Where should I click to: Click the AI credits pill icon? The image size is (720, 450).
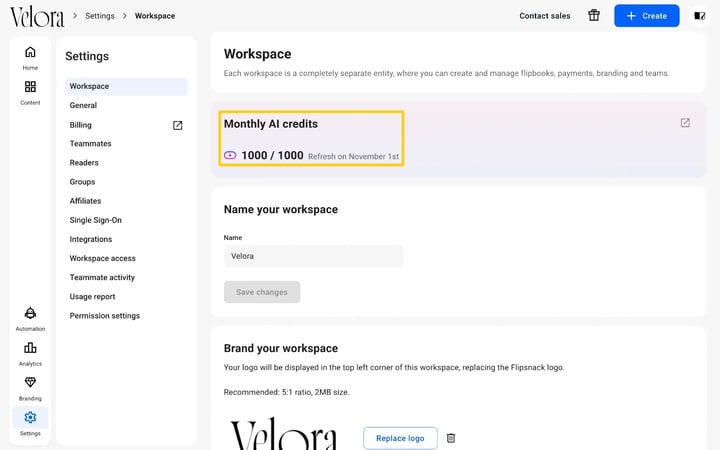point(230,155)
